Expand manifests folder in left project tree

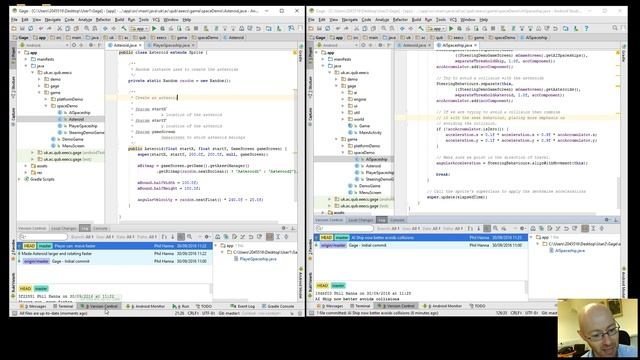(x=27, y=59)
